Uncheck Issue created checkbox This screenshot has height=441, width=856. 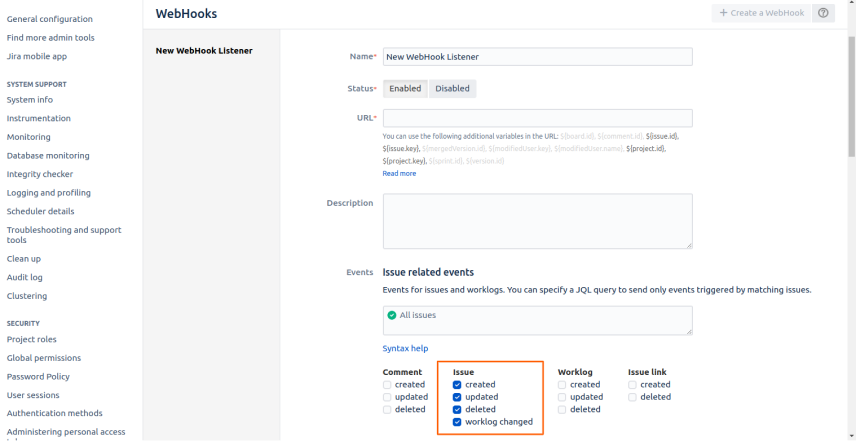coord(457,385)
